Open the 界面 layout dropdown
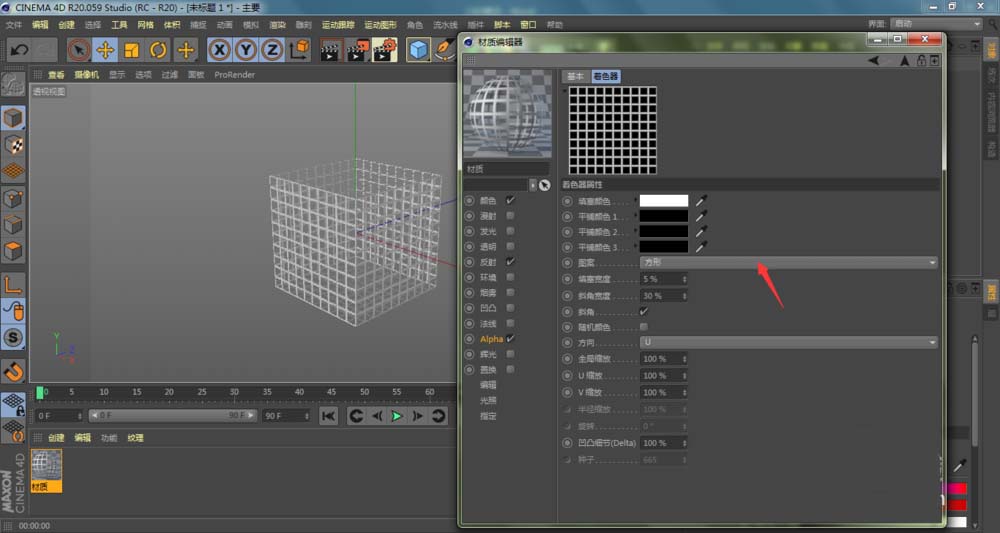 tap(936, 24)
